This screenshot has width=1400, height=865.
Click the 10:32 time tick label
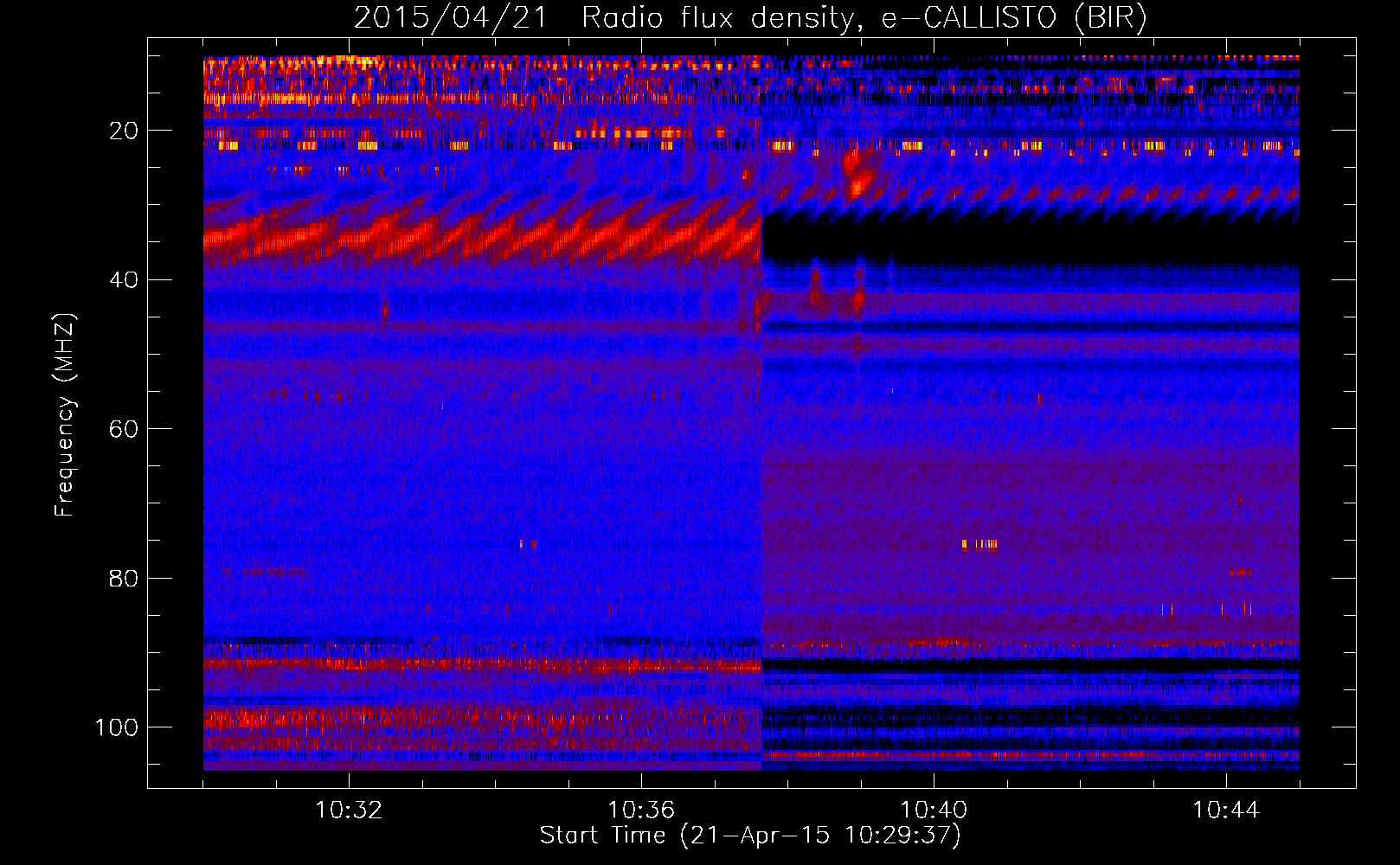pyautogui.click(x=349, y=810)
